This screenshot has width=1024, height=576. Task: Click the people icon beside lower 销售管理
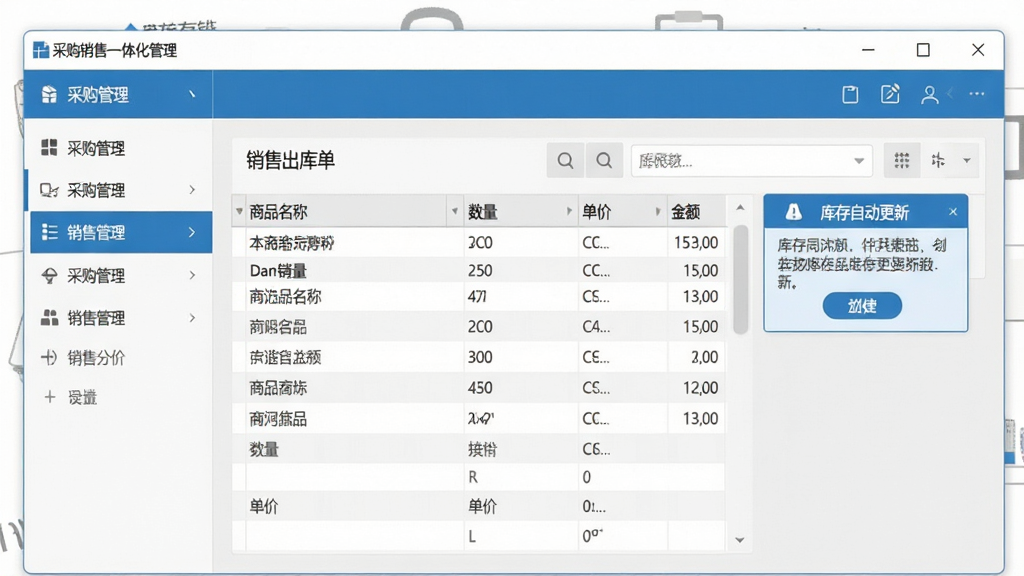coord(50,317)
